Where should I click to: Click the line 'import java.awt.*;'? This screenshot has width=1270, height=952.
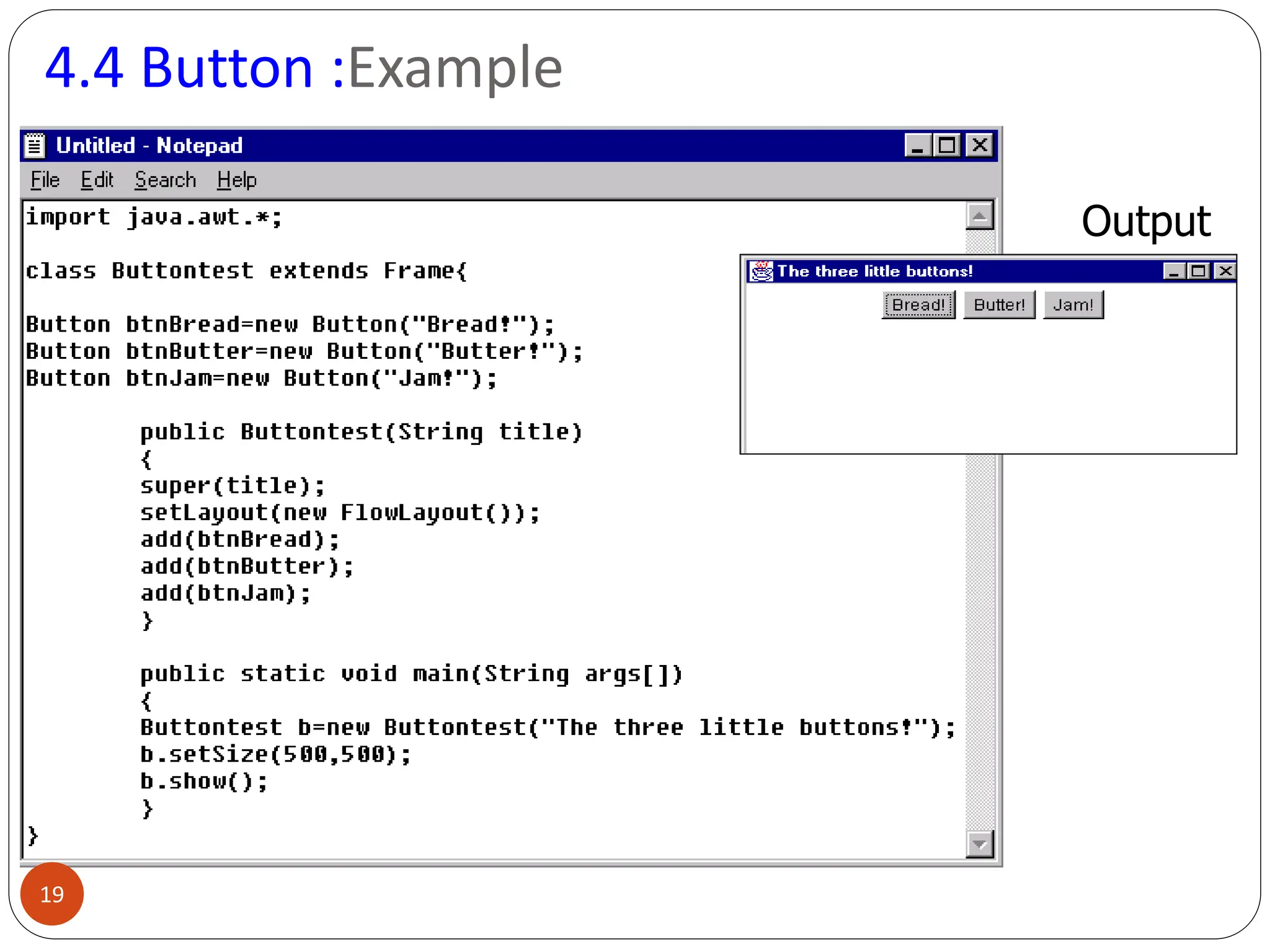pyautogui.click(x=154, y=218)
